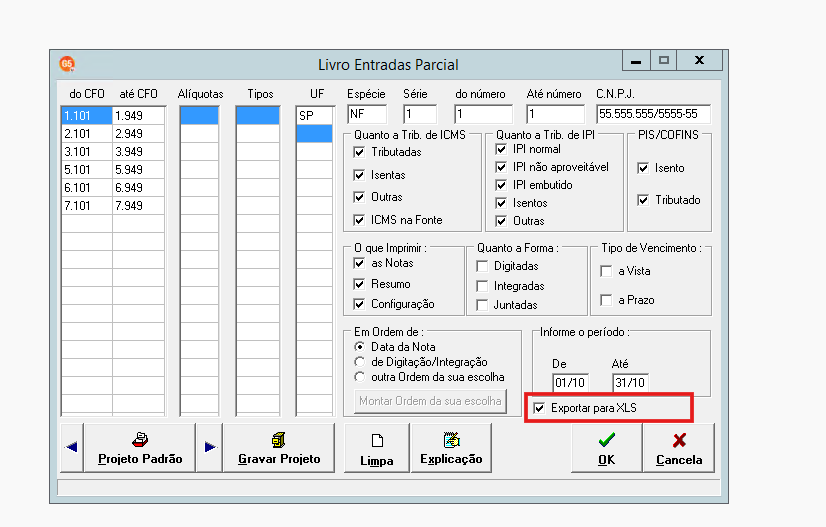Click the Cancela button

pyautogui.click(x=678, y=447)
